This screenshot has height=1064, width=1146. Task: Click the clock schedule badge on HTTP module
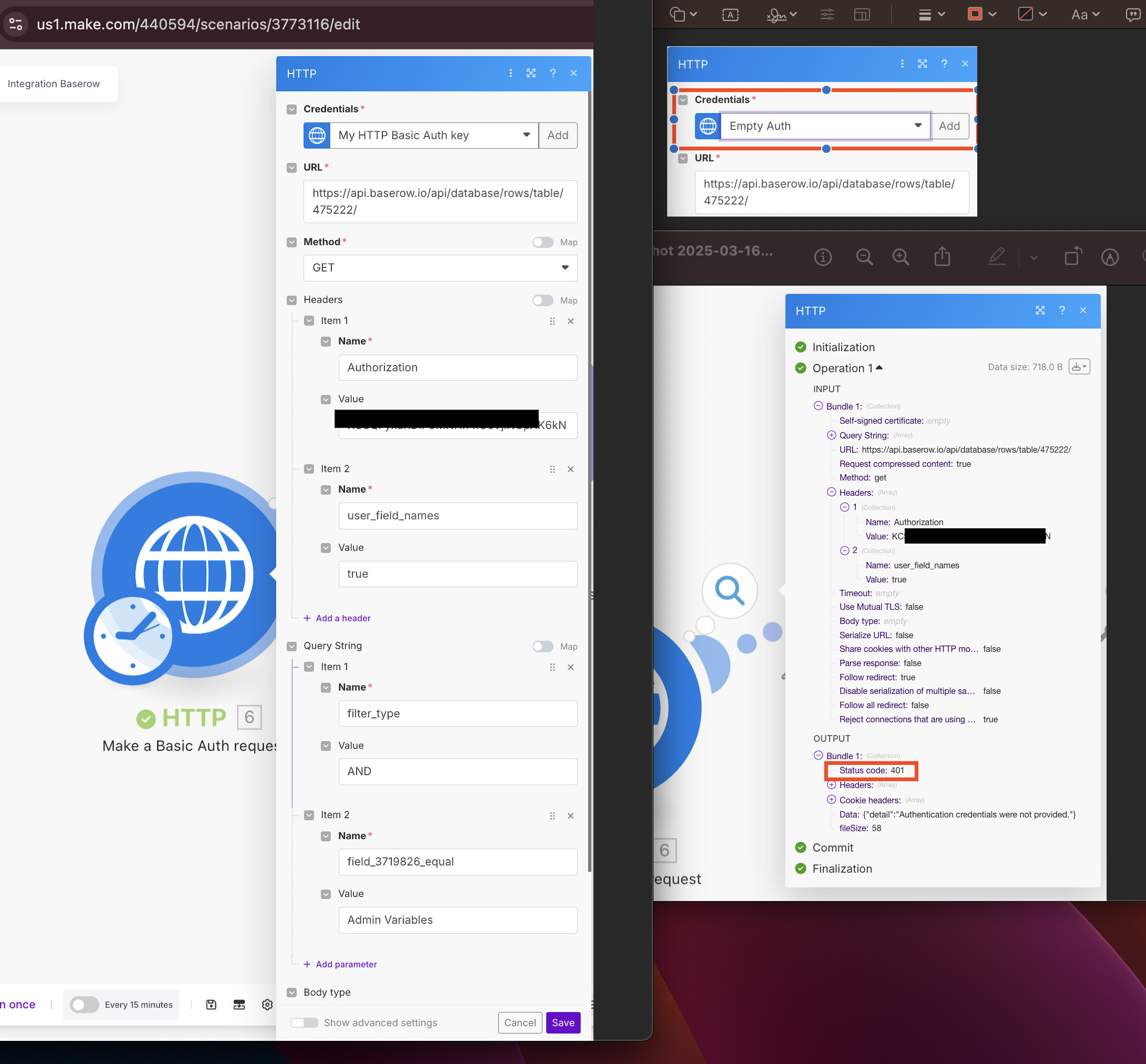[x=133, y=636]
